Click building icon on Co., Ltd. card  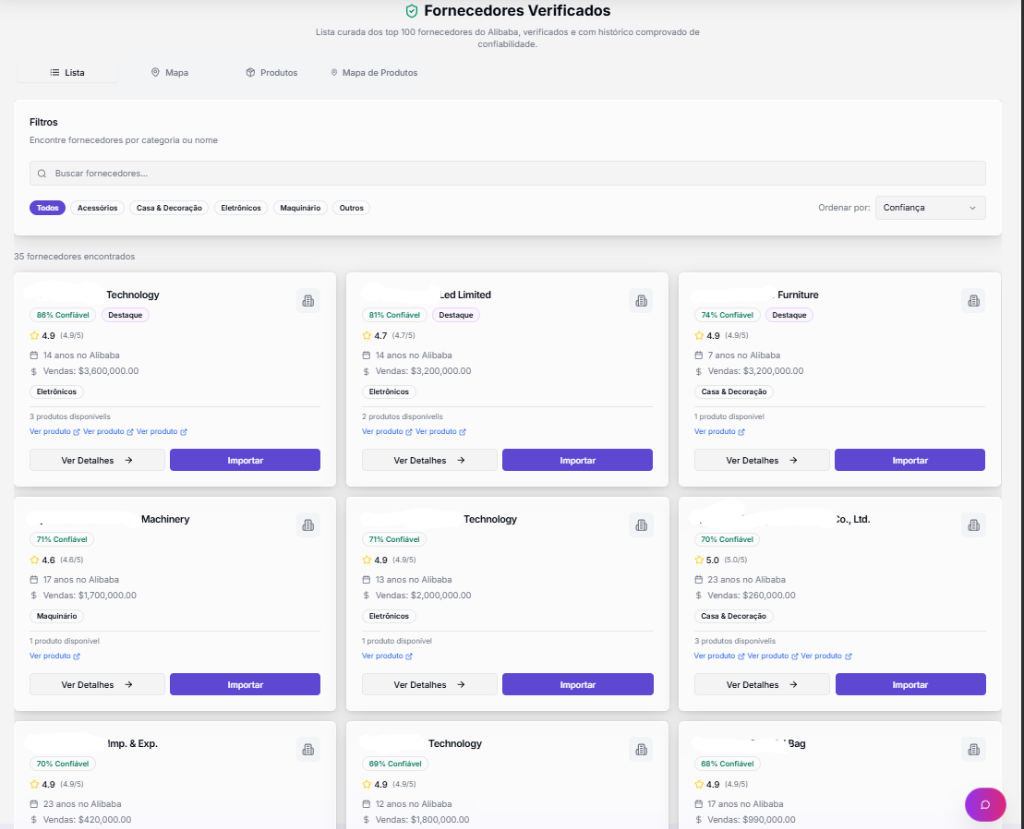[x=973, y=525]
